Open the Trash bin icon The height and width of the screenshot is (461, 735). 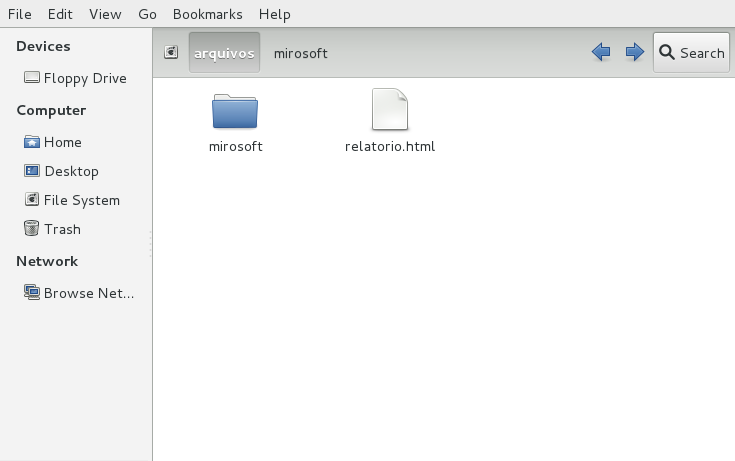(x=32, y=229)
